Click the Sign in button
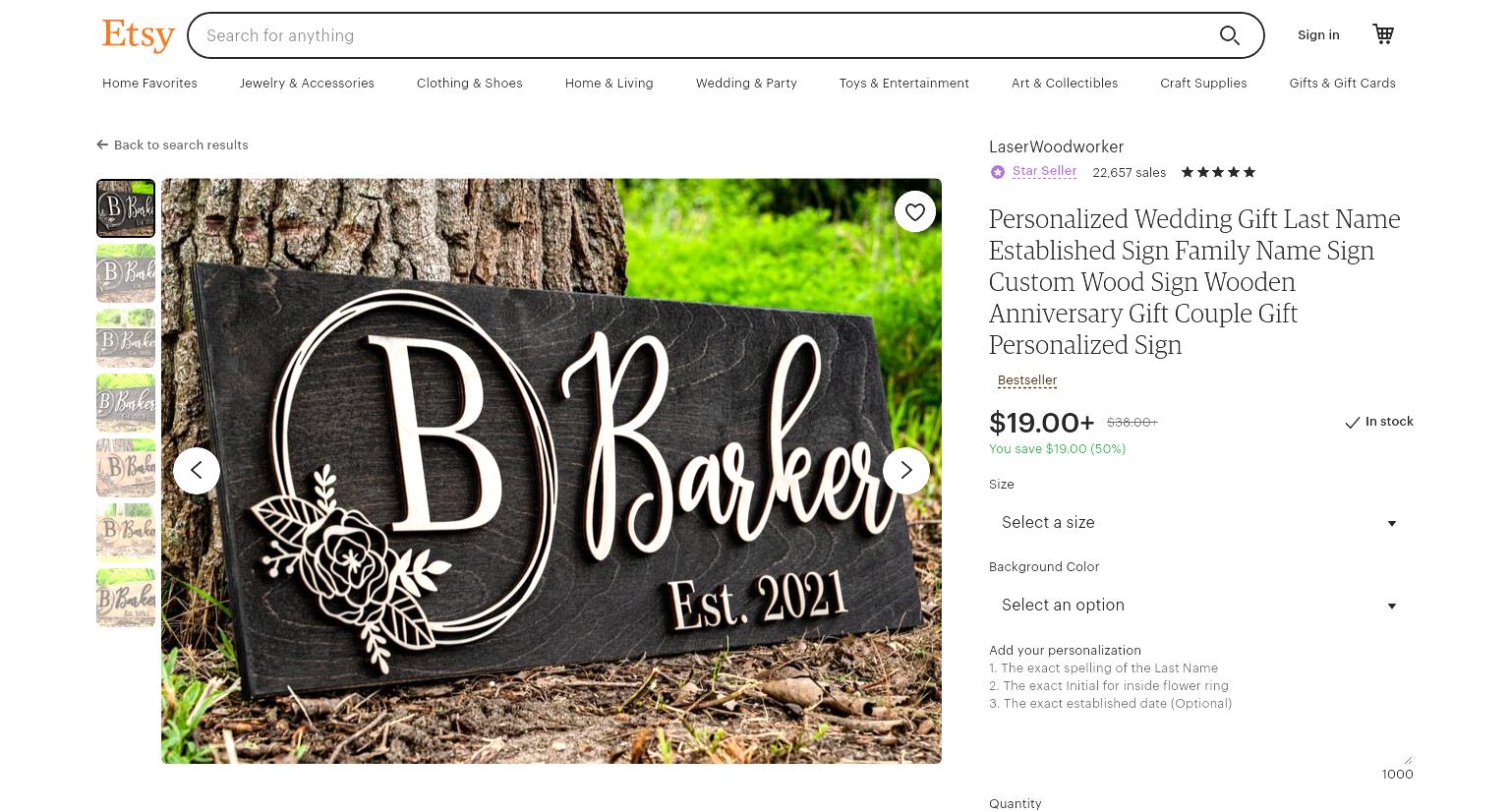This screenshot has height=812, width=1510. coord(1318,35)
